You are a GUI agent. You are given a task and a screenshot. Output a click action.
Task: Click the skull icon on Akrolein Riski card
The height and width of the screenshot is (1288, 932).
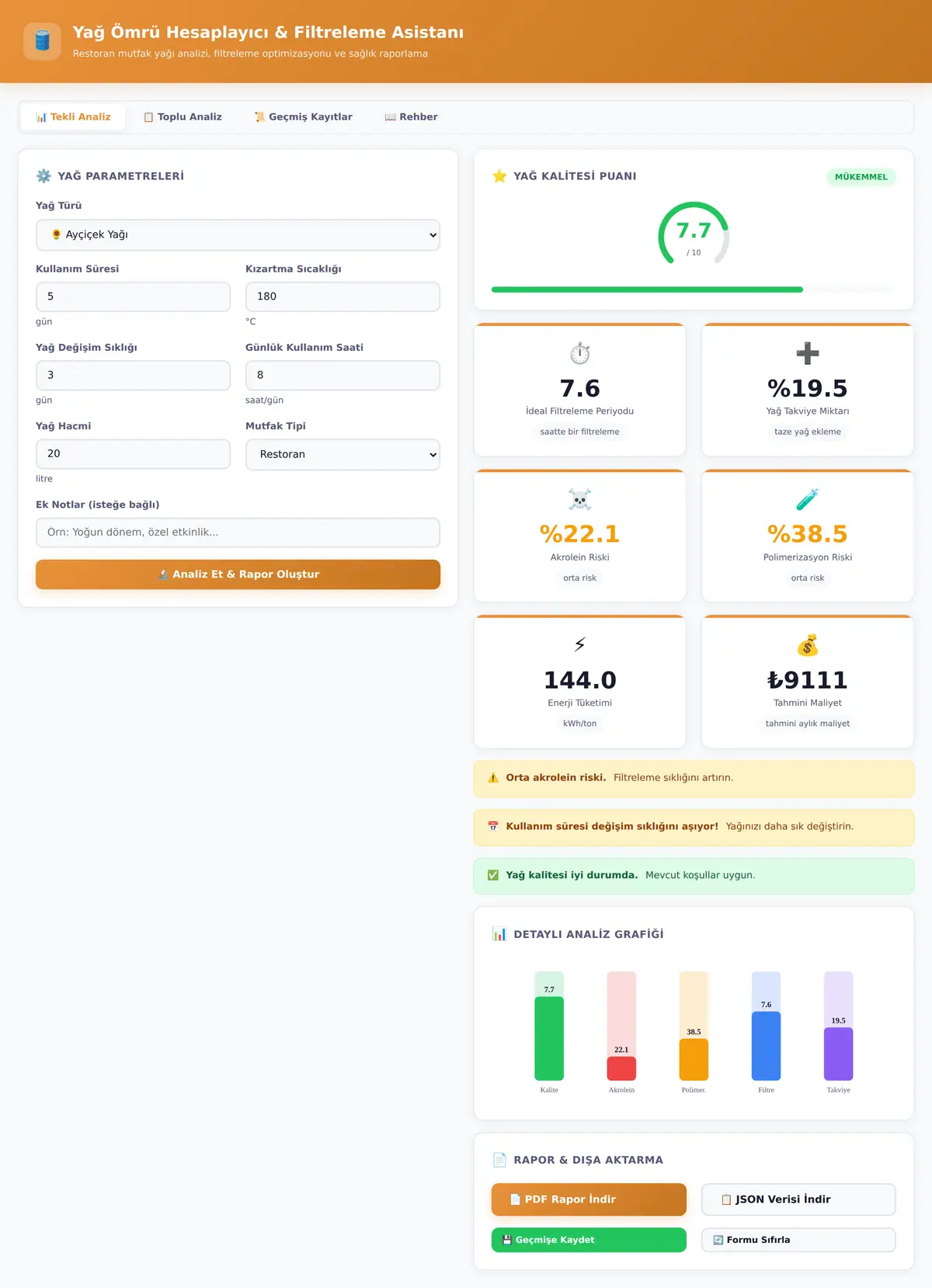[580, 499]
